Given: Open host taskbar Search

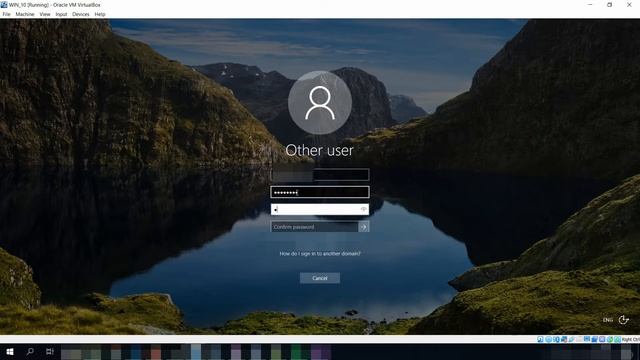Looking at the screenshot, I should coord(30,351).
